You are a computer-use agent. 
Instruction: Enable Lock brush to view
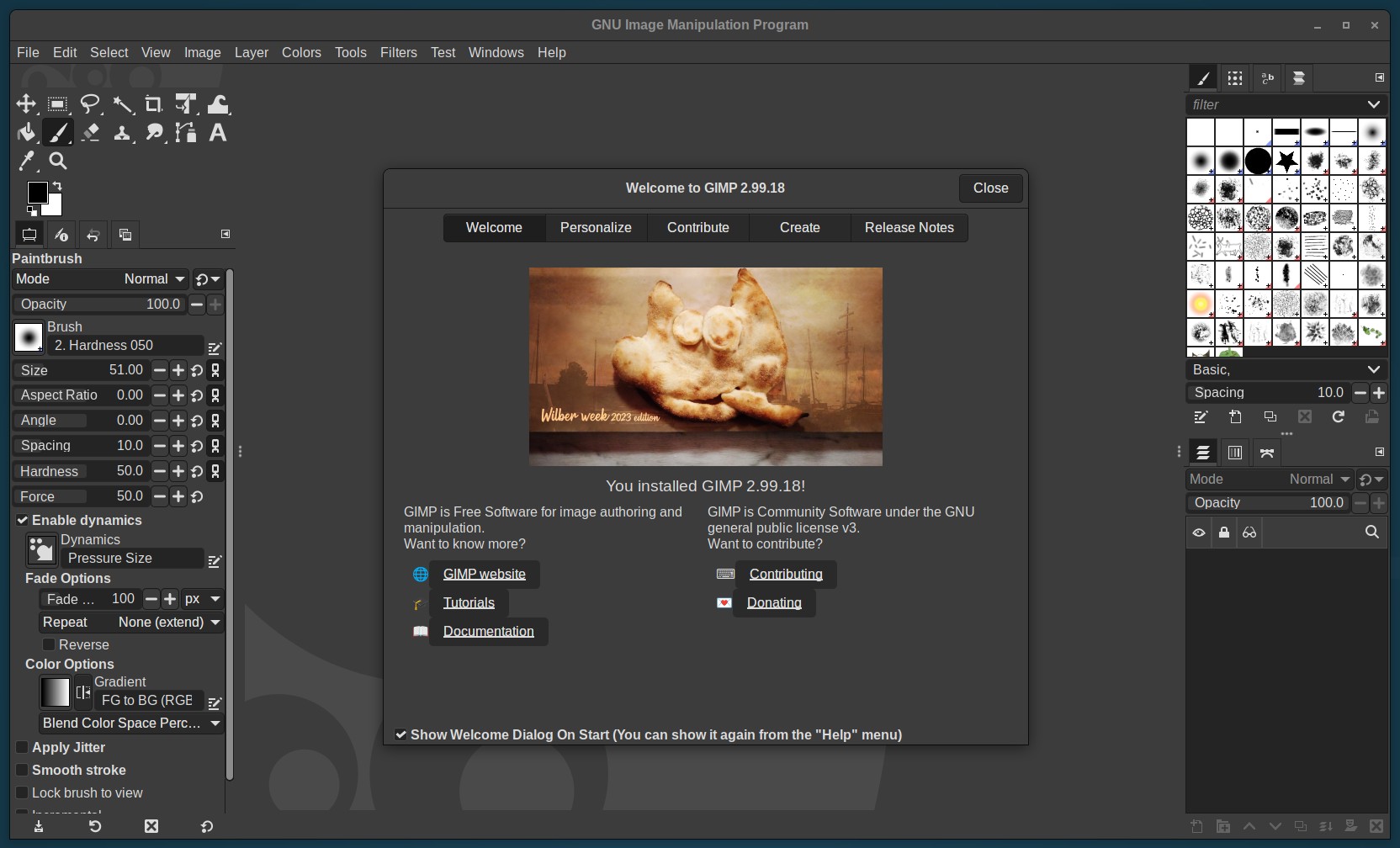click(x=23, y=792)
